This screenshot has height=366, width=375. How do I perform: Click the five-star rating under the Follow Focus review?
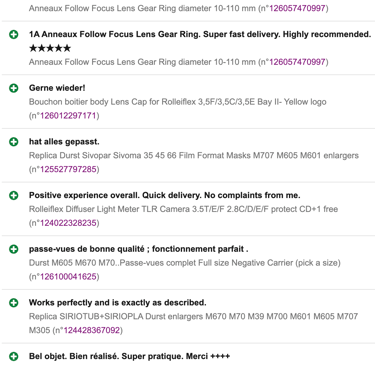pos(50,48)
